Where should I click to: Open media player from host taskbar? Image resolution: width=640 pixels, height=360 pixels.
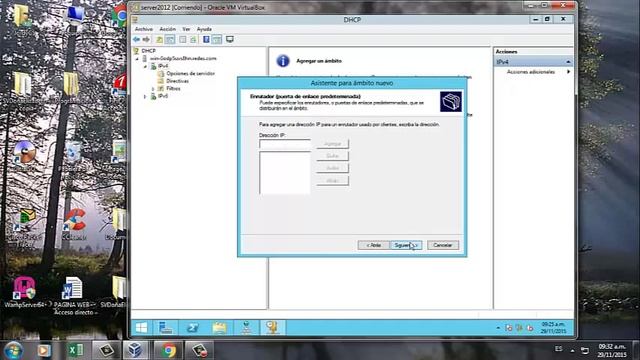pyautogui.click(x=44, y=350)
